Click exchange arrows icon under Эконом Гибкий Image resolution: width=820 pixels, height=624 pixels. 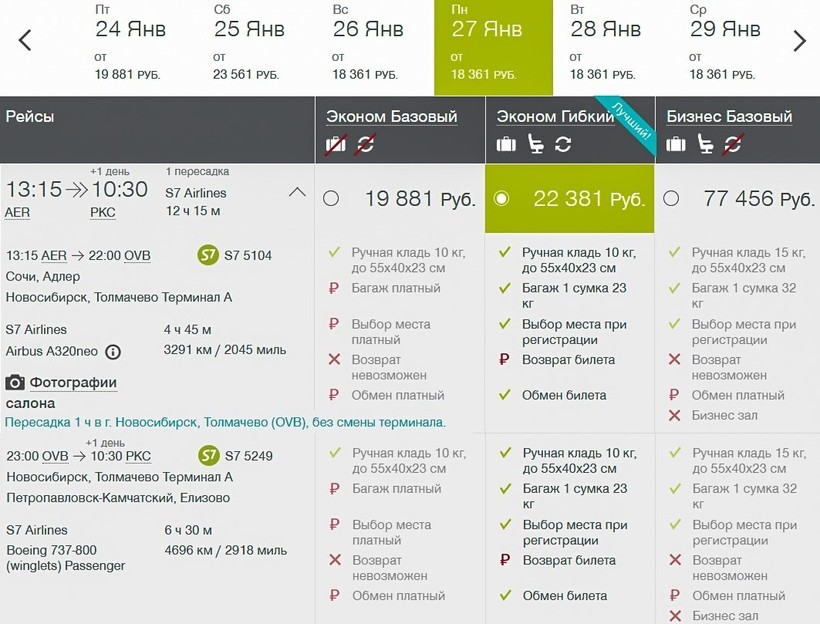563,145
